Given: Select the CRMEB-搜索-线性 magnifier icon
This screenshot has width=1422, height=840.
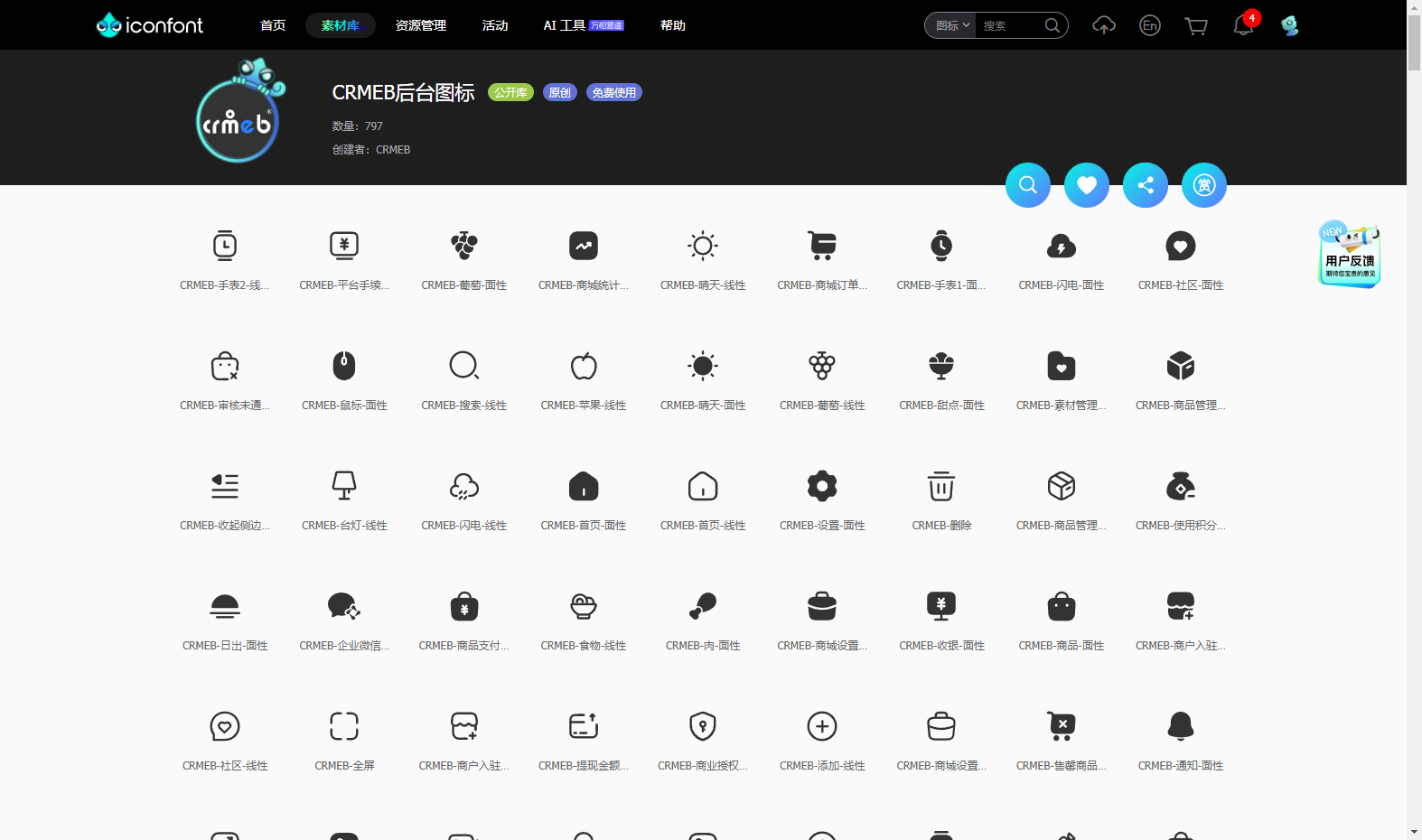Looking at the screenshot, I should 464,366.
